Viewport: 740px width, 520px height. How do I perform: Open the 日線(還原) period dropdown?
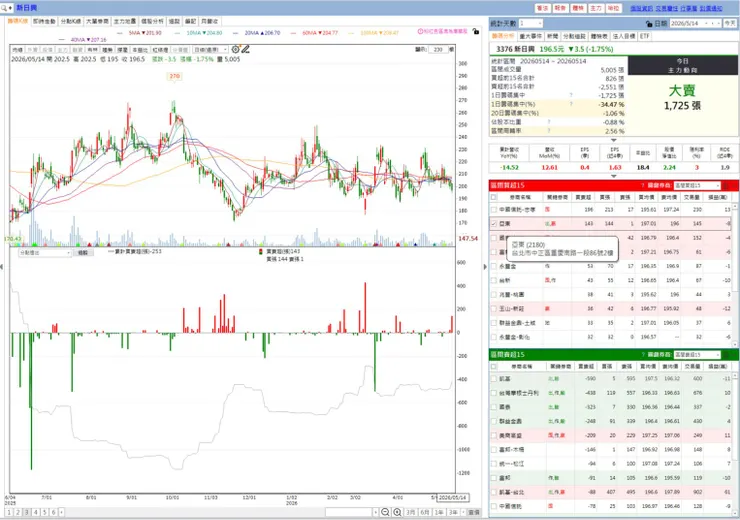[x=210, y=50]
